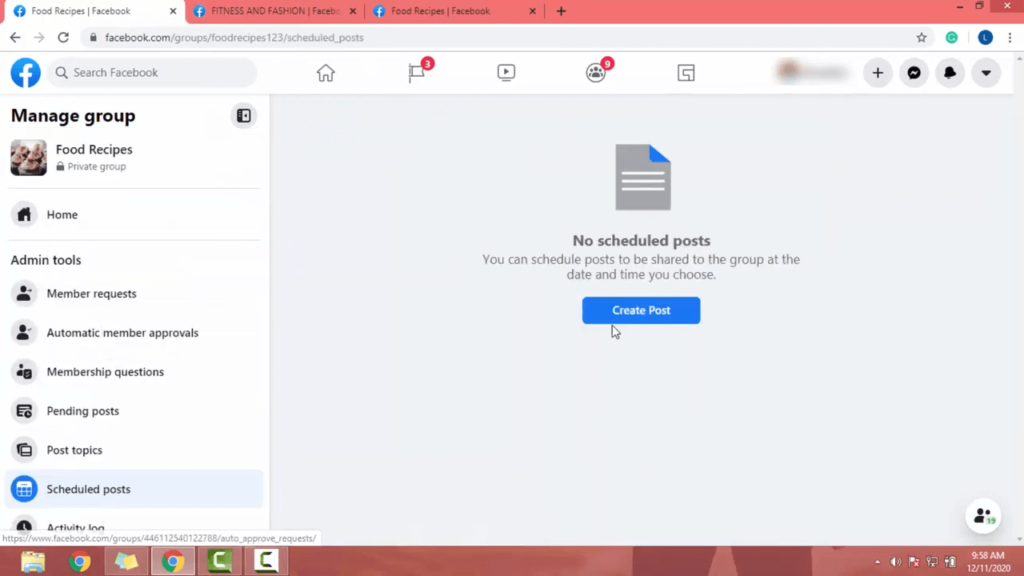Focus the Search Facebook field
This screenshot has height=576, width=1024.
pyautogui.click(x=152, y=72)
